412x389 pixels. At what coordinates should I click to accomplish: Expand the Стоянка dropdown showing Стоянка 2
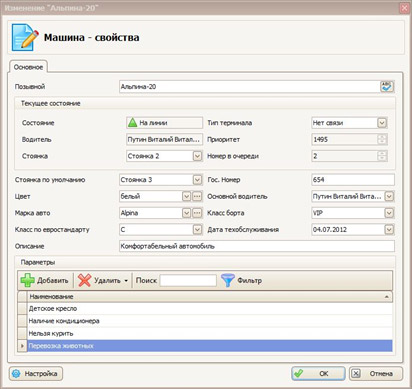pyautogui.click(x=197, y=156)
